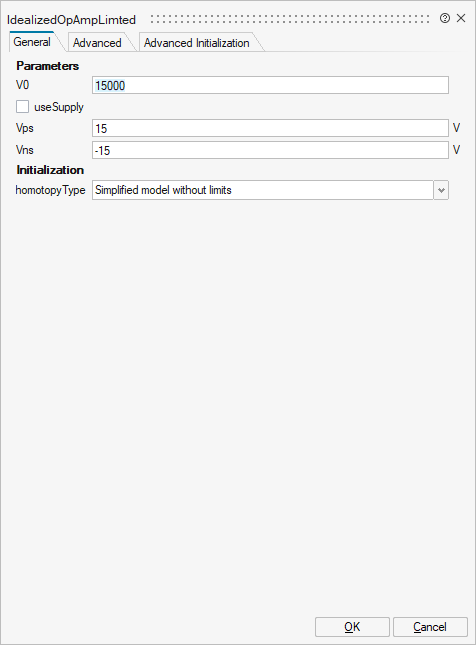
Task: Click the OK button
Action: (x=352, y=627)
